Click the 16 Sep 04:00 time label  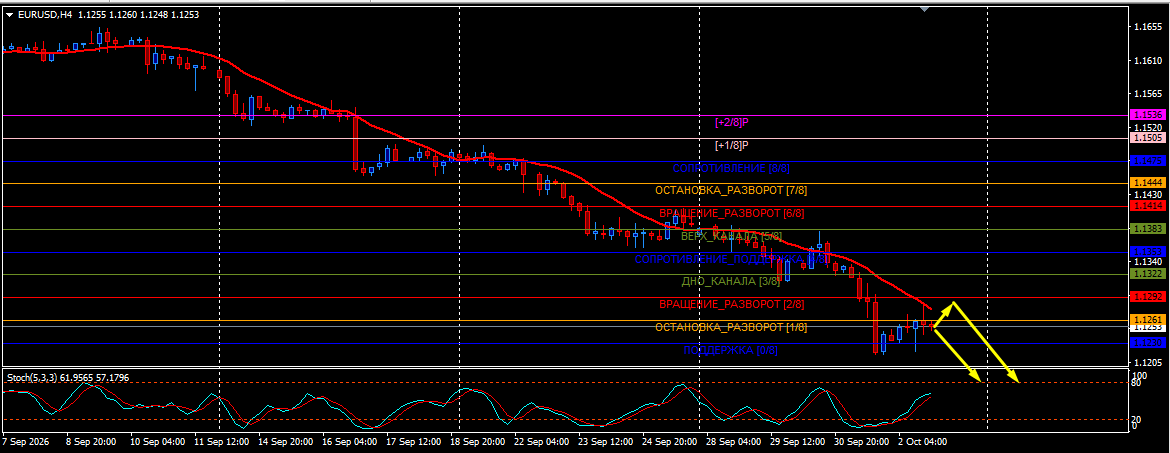[351, 441]
